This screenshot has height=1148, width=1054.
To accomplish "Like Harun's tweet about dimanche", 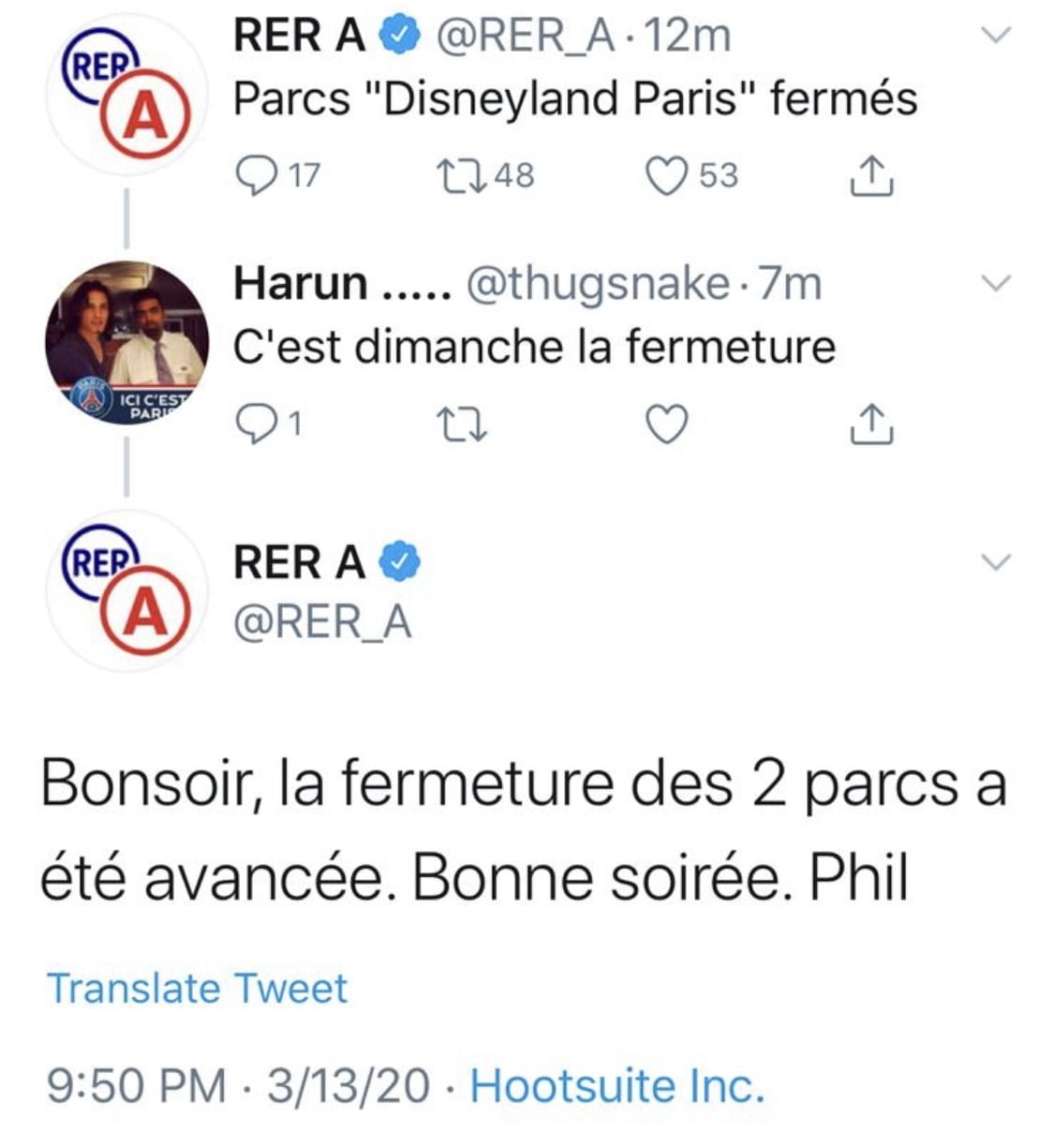I will [x=667, y=425].
